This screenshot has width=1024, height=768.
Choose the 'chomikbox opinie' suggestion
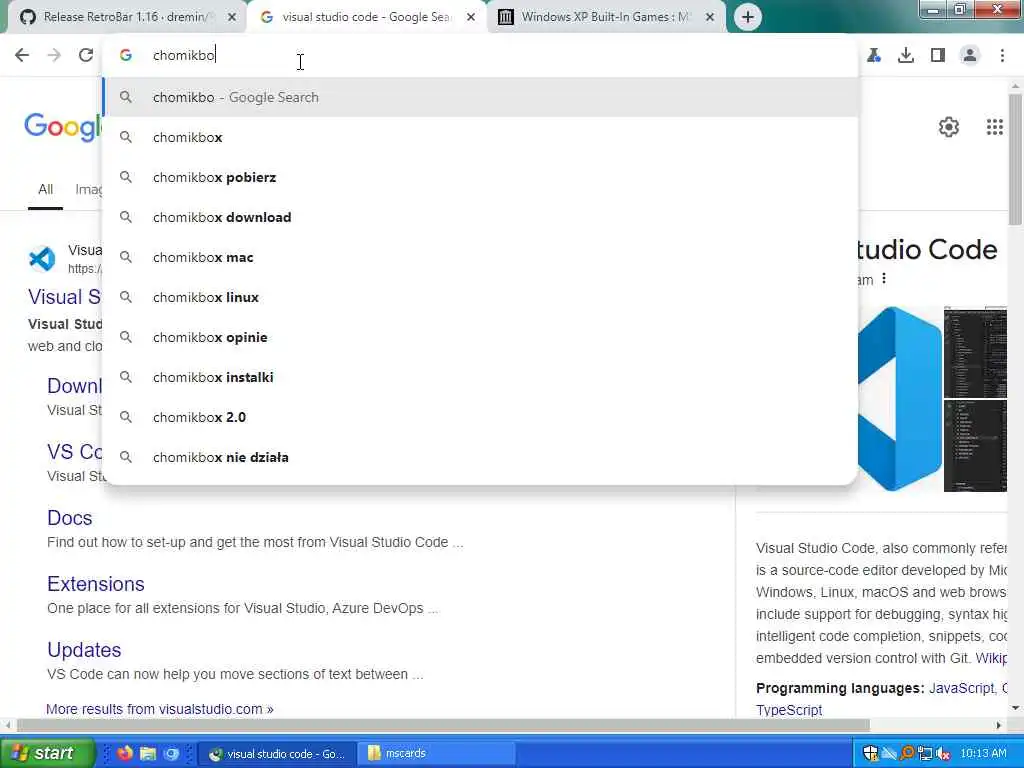[x=480, y=337]
